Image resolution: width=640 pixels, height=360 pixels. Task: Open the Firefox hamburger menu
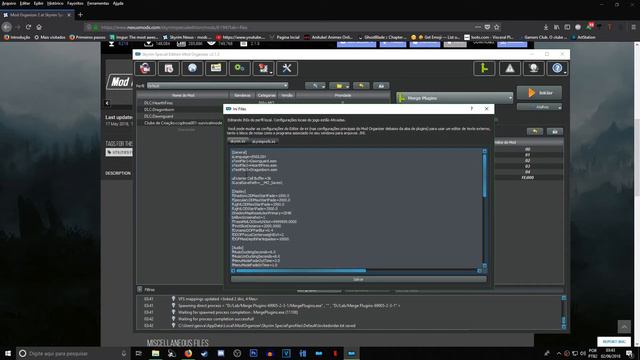click(x=633, y=27)
